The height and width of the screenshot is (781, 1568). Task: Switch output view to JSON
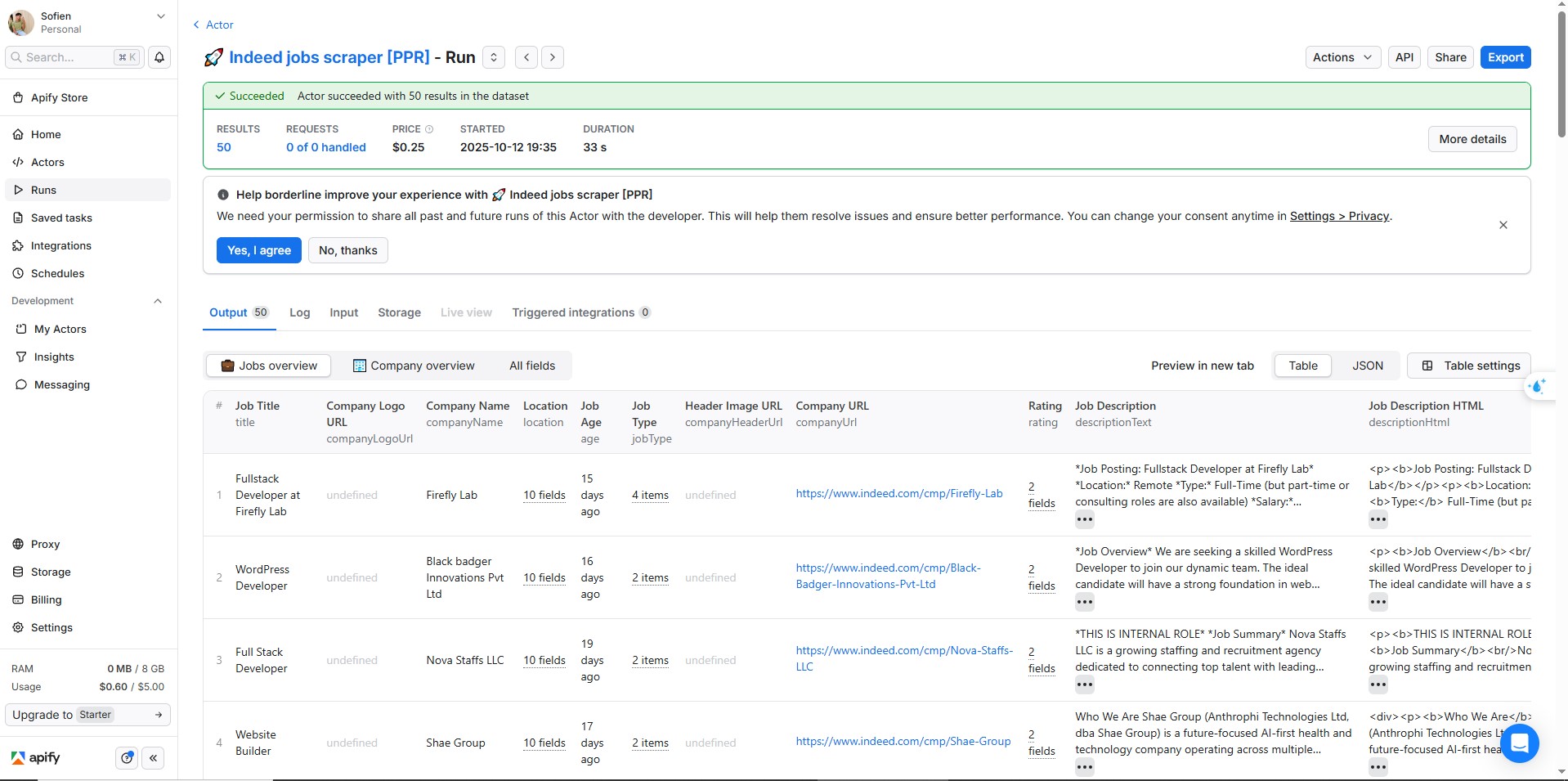pos(1367,366)
